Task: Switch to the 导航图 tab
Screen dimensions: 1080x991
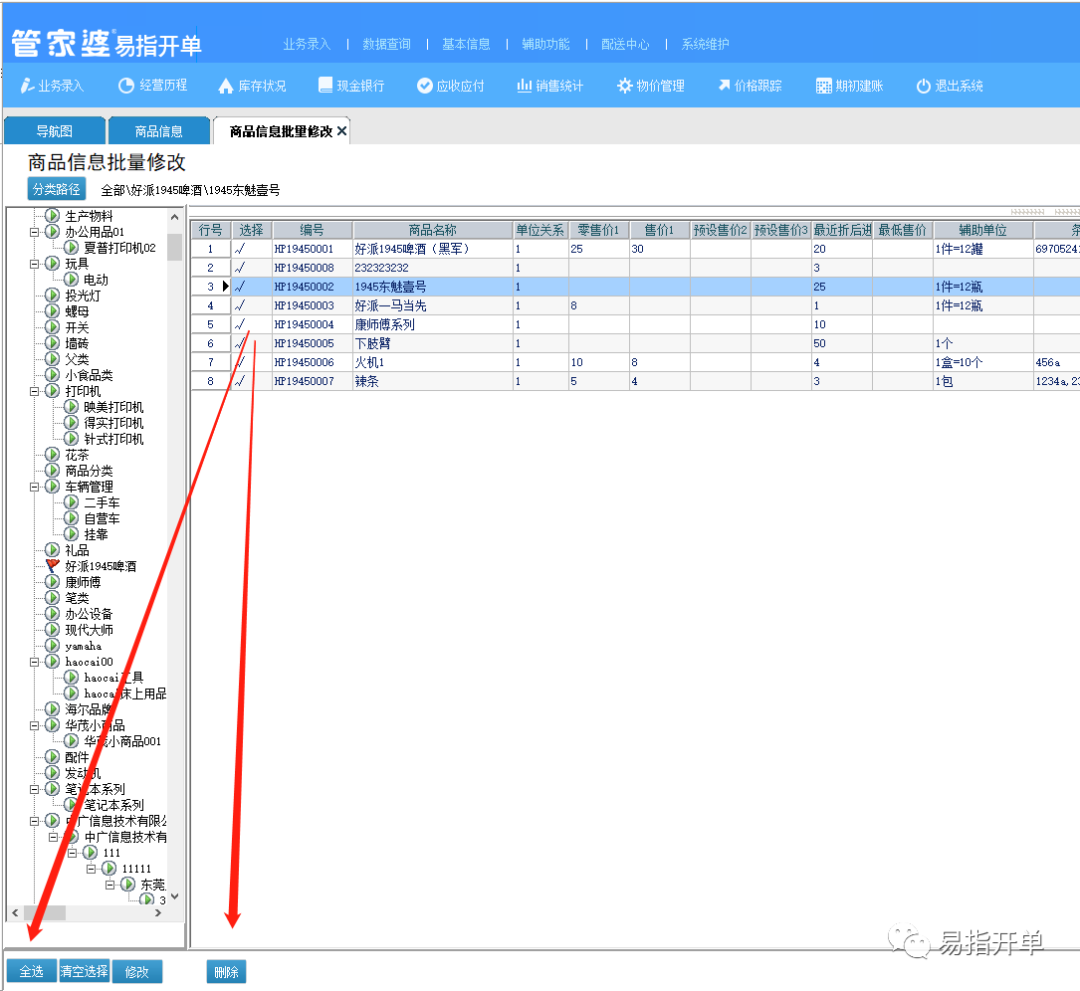Action: pos(54,131)
